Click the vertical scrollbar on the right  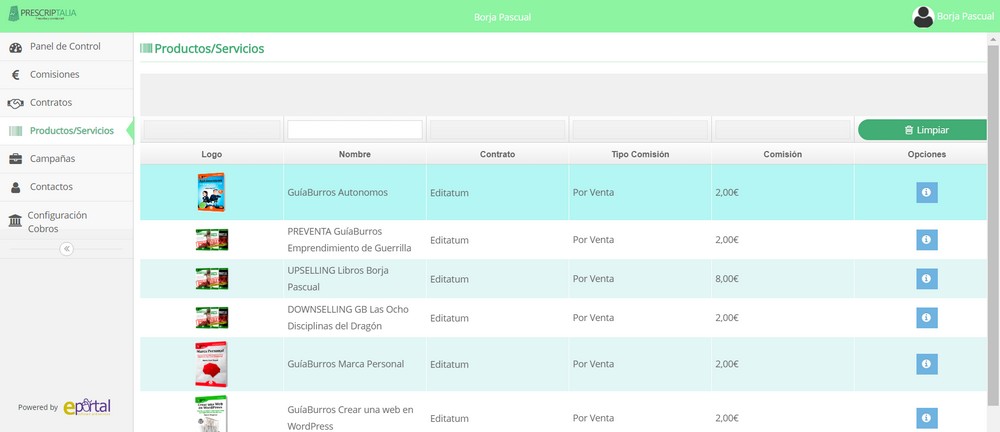click(993, 200)
